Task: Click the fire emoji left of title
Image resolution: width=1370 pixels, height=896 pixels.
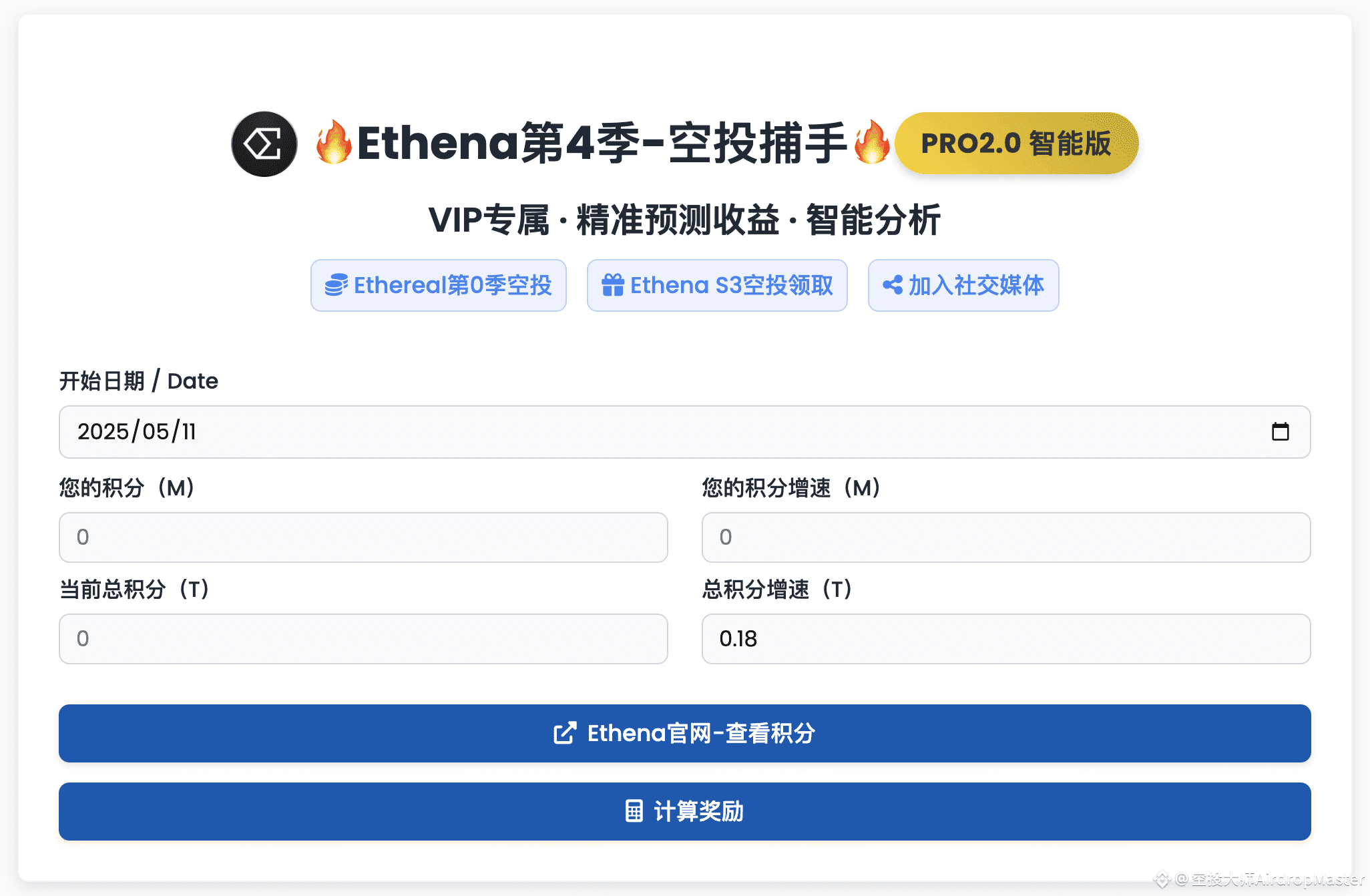Action: [x=334, y=142]
